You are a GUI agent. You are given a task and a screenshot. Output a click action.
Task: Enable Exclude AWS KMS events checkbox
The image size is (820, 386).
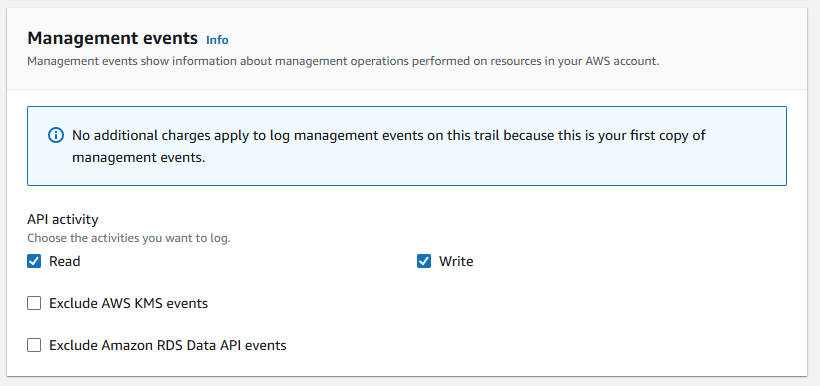click(x=34, y=303)
